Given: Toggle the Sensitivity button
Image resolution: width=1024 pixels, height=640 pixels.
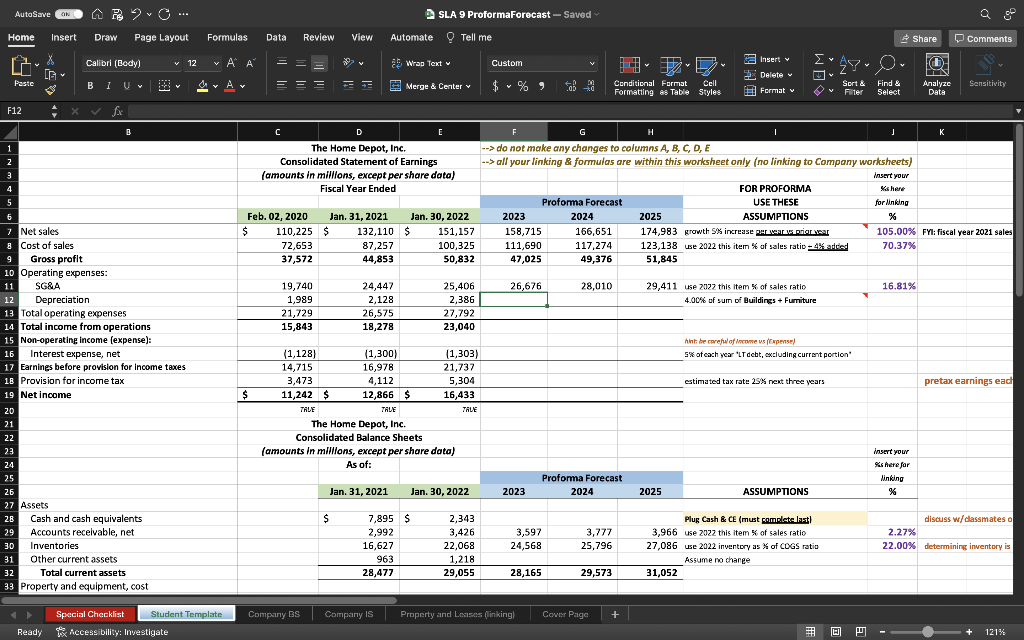Looking at the screenshot, I should click(x=987, y=74).
